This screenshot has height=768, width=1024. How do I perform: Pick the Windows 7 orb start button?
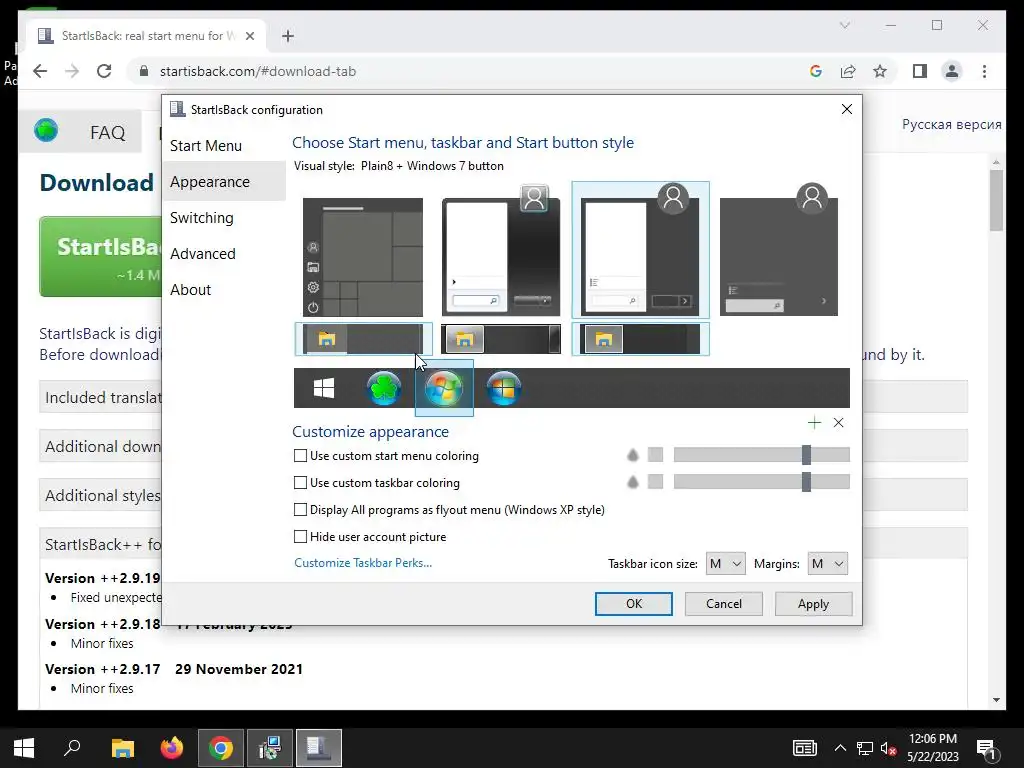tap(444, 388)
